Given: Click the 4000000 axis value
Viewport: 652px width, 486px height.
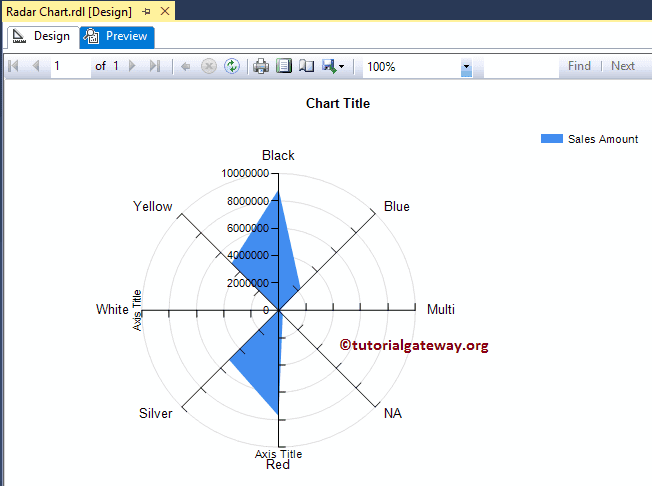Looking at the screenshot, I should (x=248, y=255).
